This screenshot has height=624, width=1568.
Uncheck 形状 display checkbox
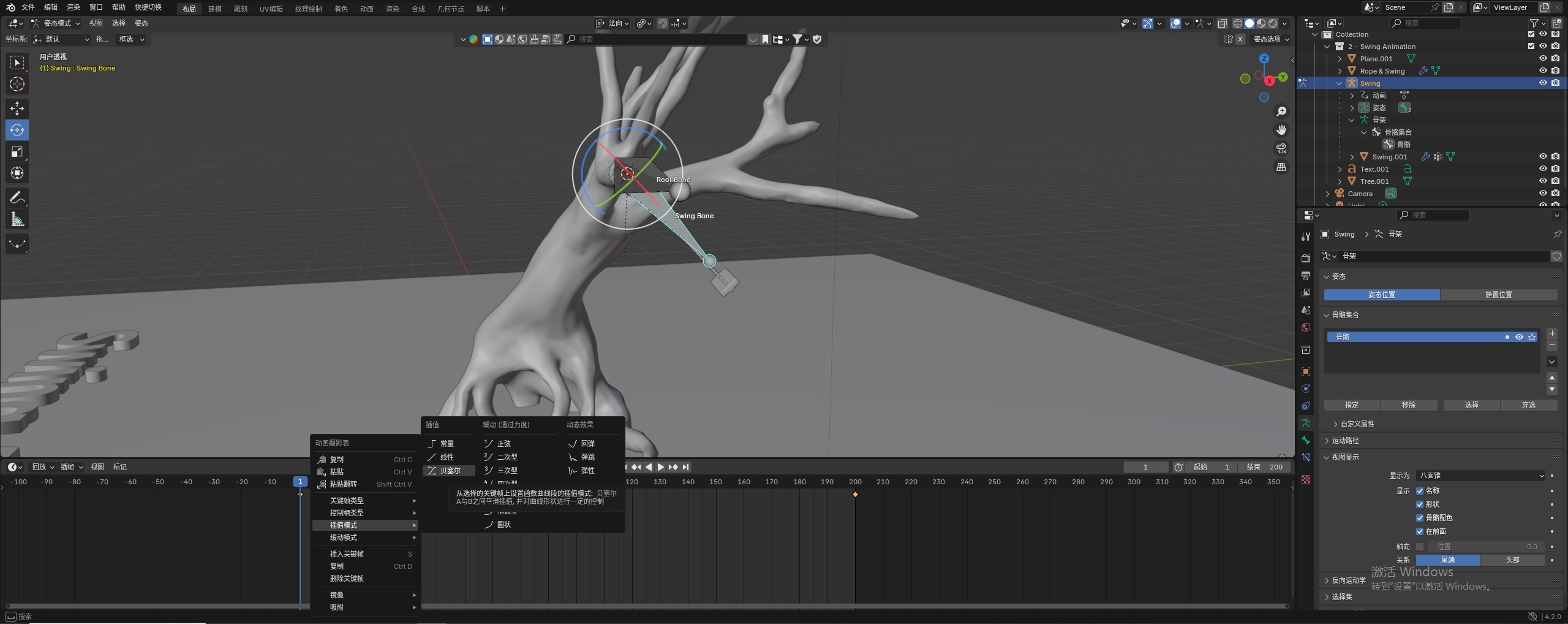coord(1420,504)
